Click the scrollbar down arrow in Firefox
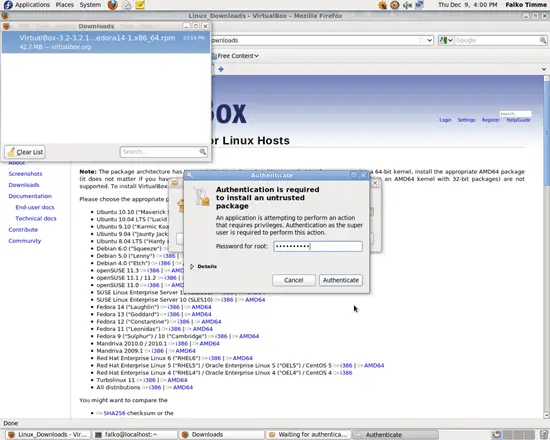550x440 pixels. (546, 415)
